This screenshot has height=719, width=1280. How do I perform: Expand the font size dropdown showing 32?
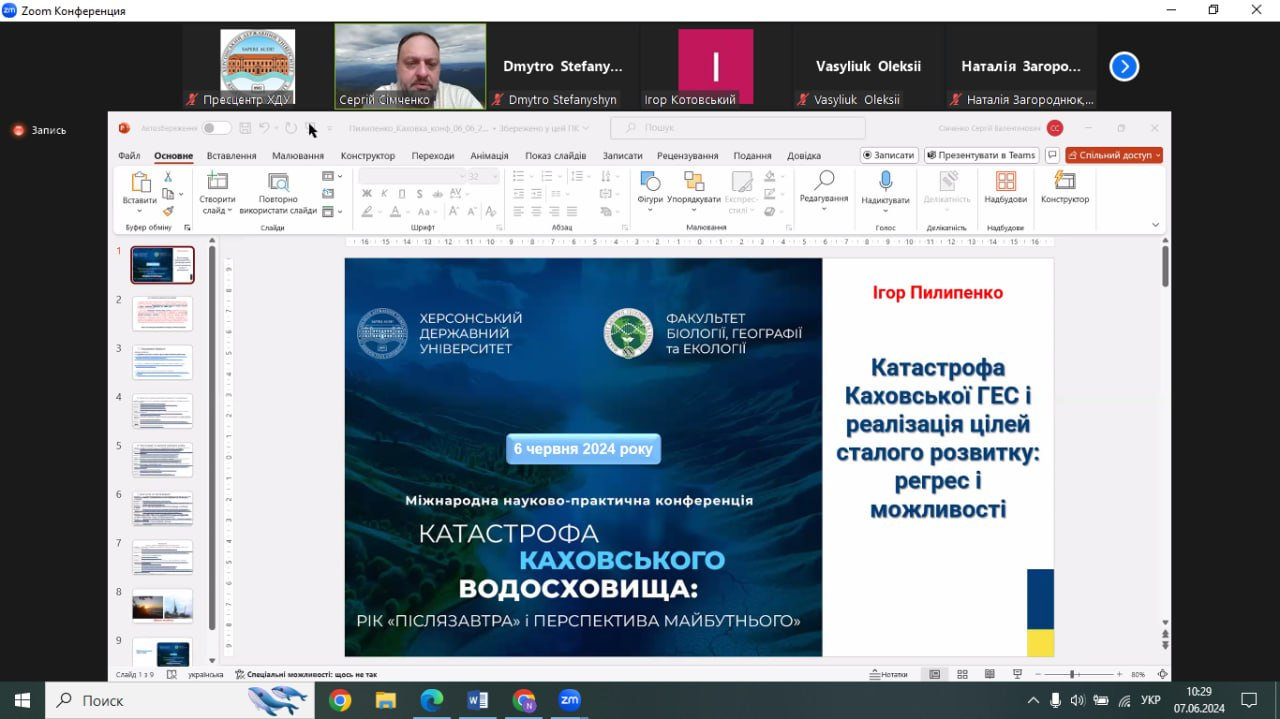pyautogui.click(x=496, y=176)
